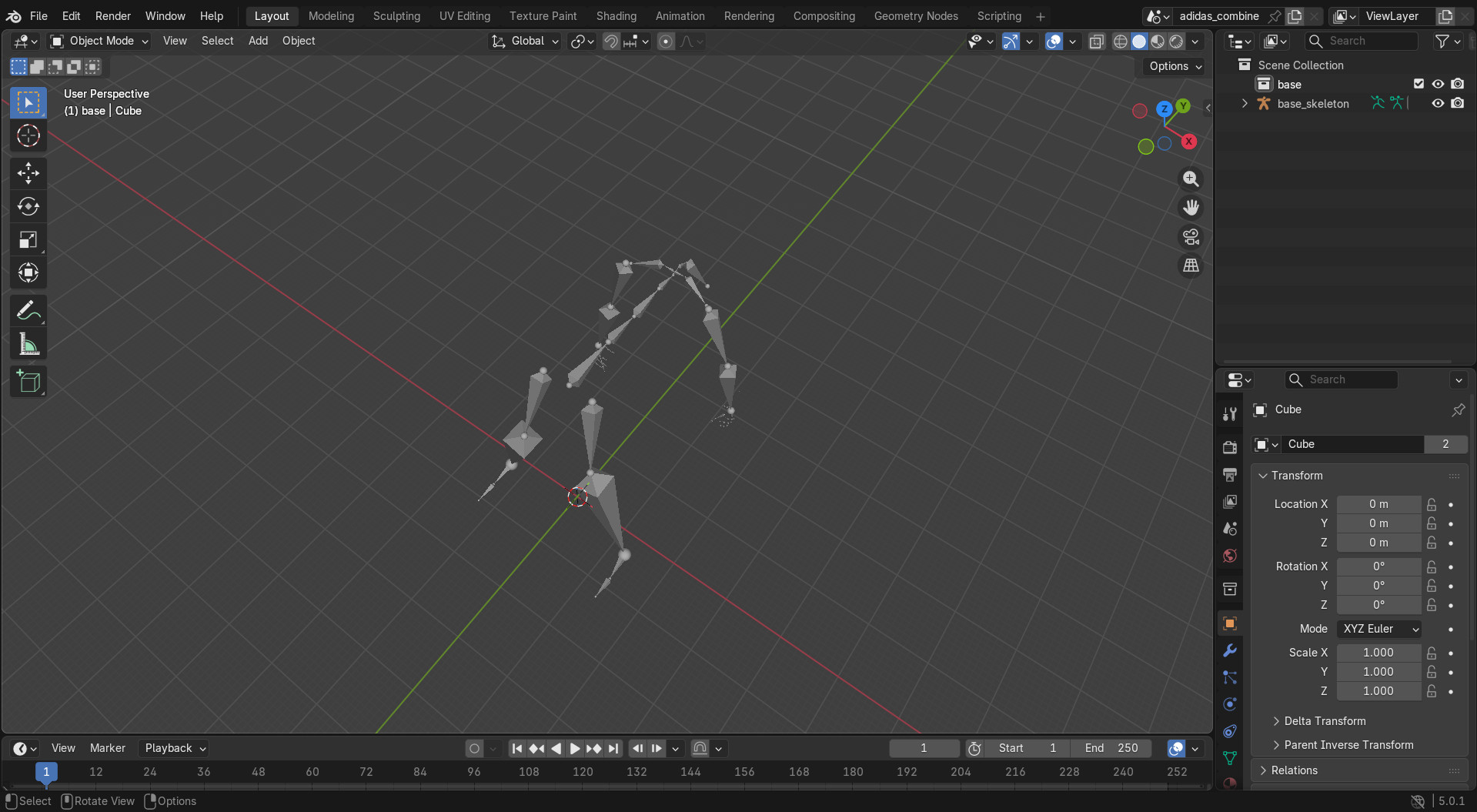
Task: Activate the Scale tool
Action: pos(28,239)
